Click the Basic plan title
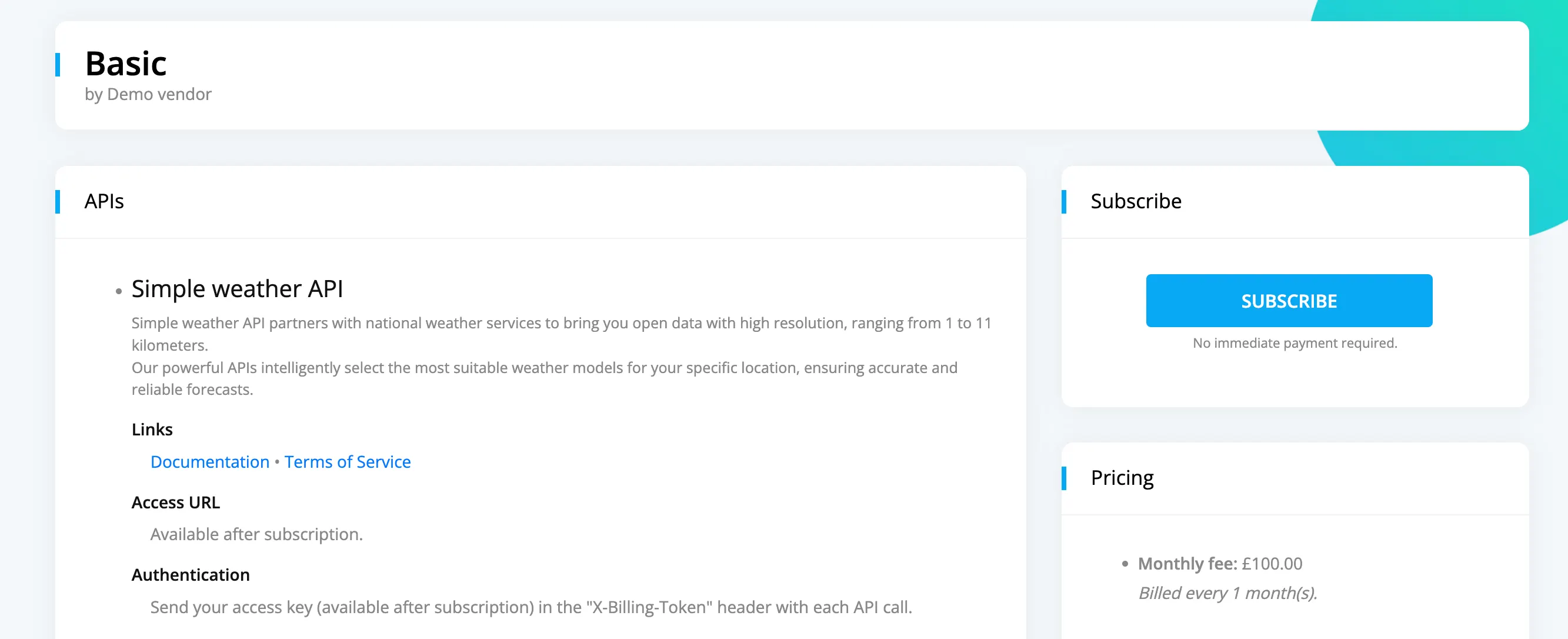This screenshot has height=639, width=1568. 125,64
